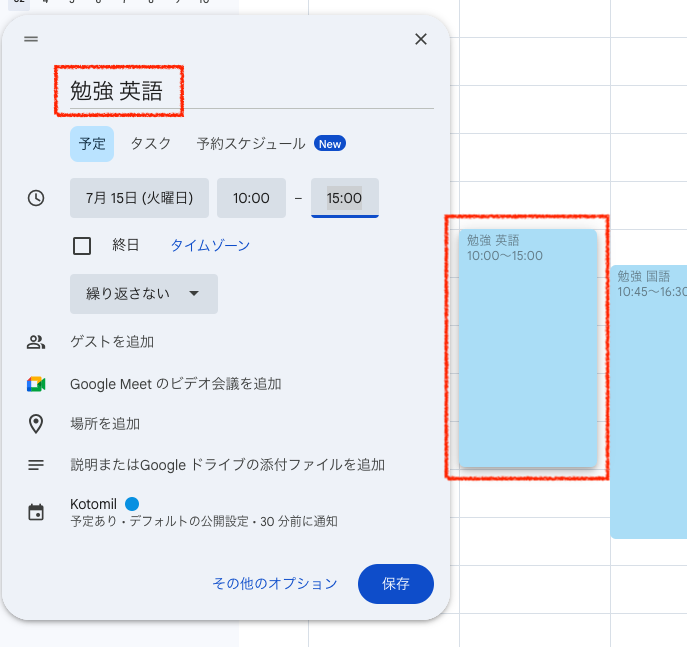Enable the 終日 all-day checkbox

click(82, 246)
